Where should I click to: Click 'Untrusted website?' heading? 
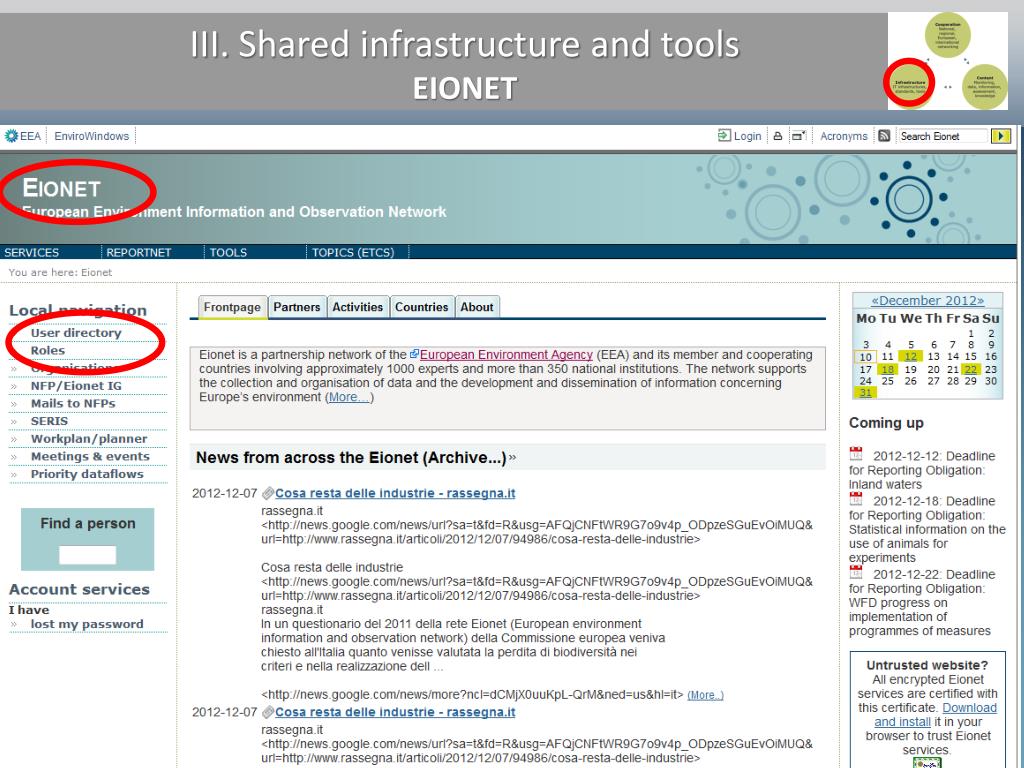pos(927,665)
